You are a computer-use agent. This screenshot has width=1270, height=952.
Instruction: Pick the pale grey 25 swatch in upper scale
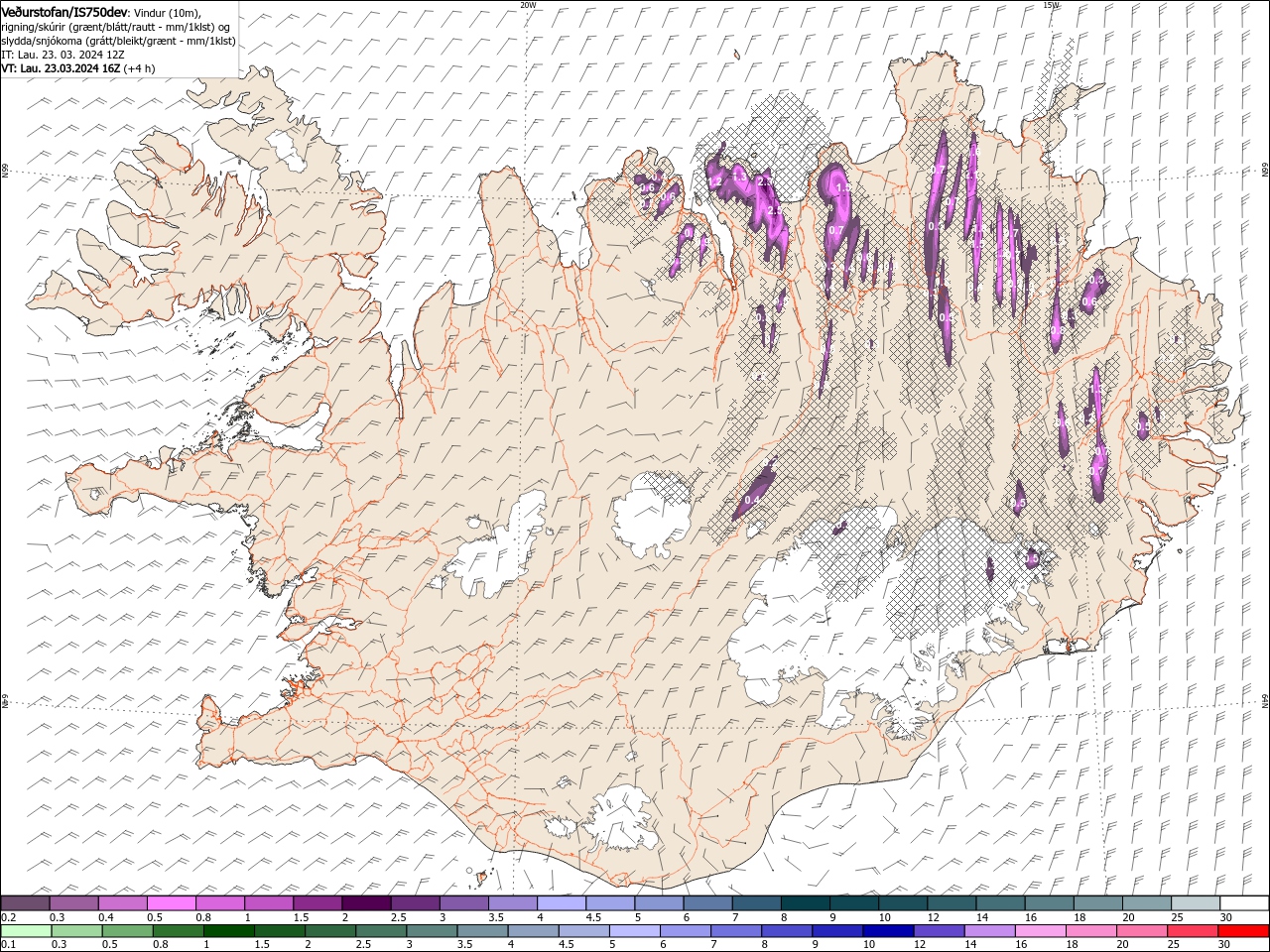1196,903
